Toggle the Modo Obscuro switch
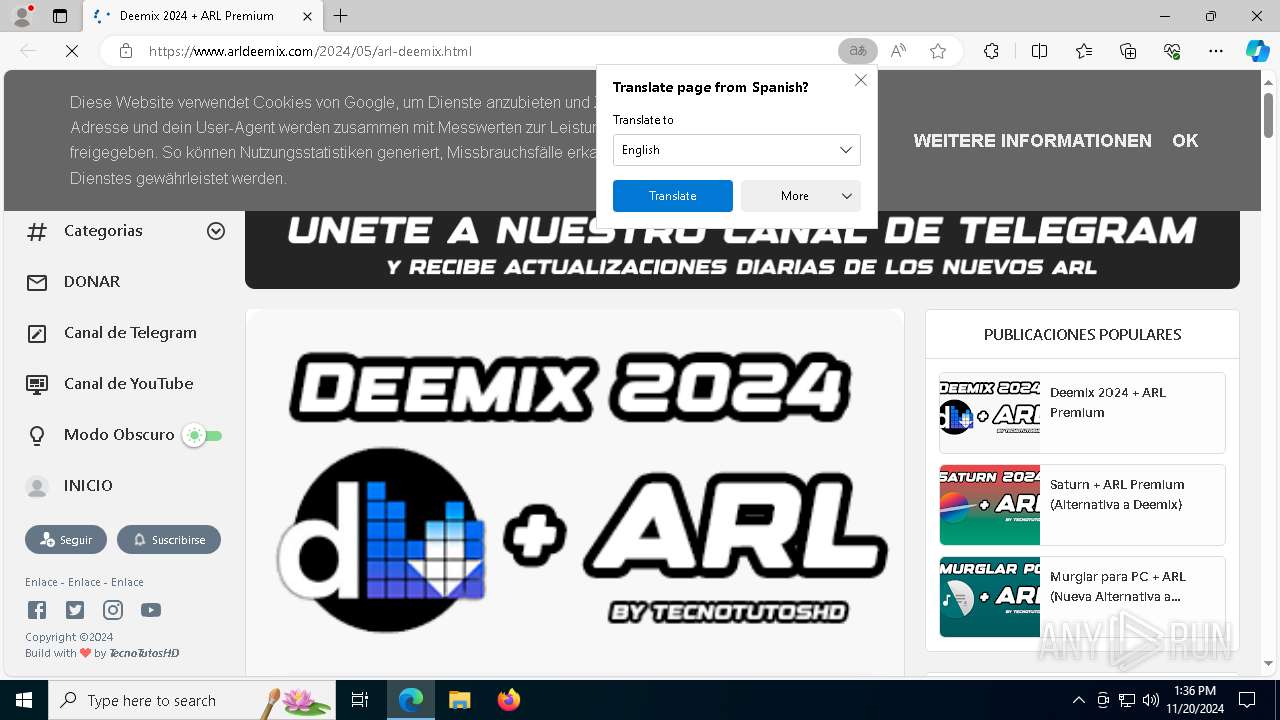Viewport: 1280px width, 720px height. (x=203, y=436)
